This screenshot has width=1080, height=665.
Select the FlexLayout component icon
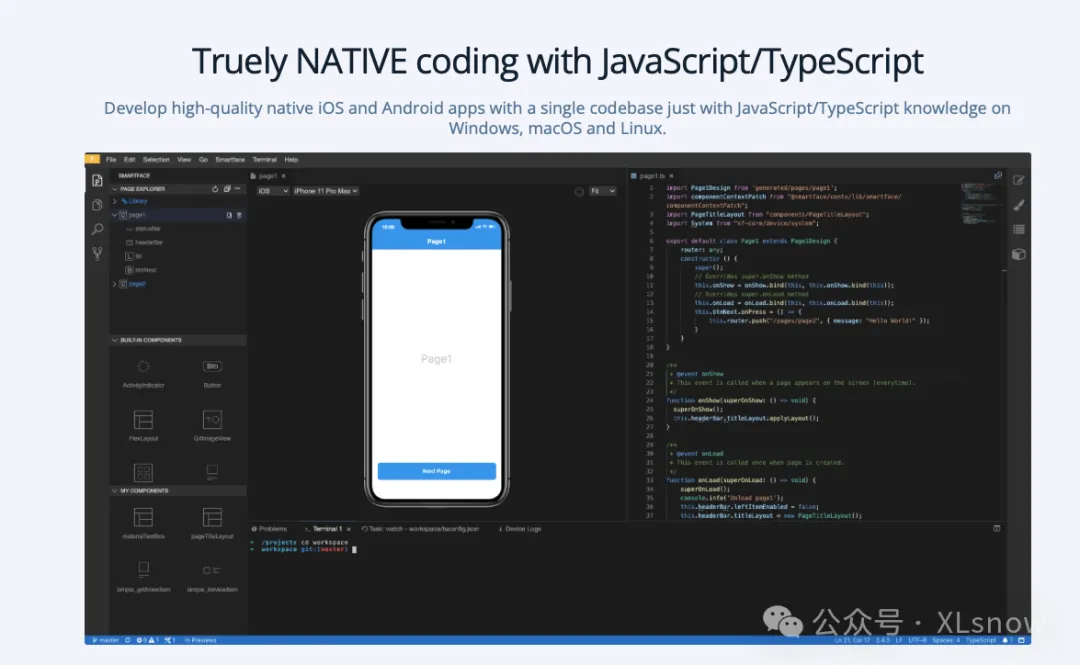pyautogui.click(x=143, y=419)
